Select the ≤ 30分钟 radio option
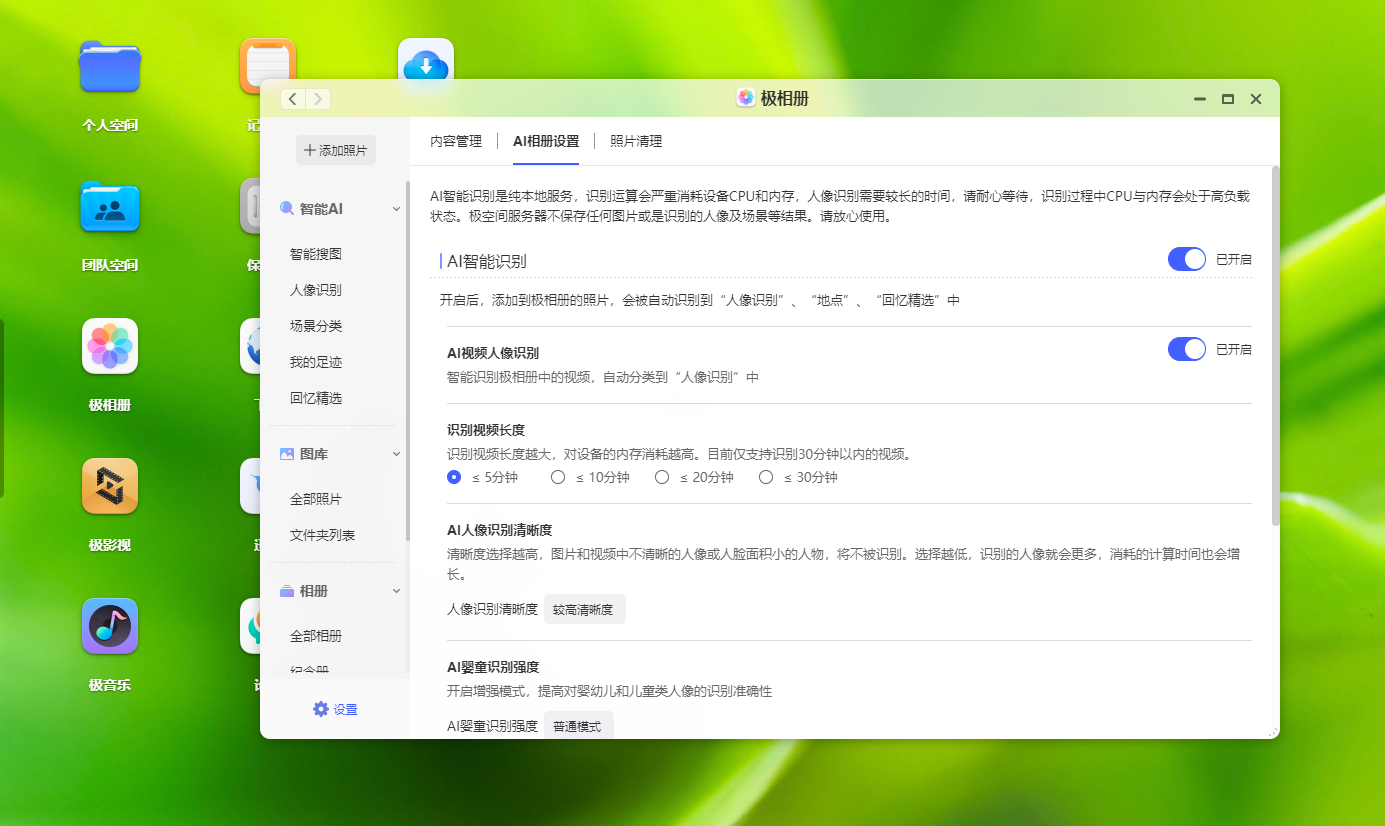This screenshot has width=1385, height=826. pyautogui.click(x=766, y=477)
